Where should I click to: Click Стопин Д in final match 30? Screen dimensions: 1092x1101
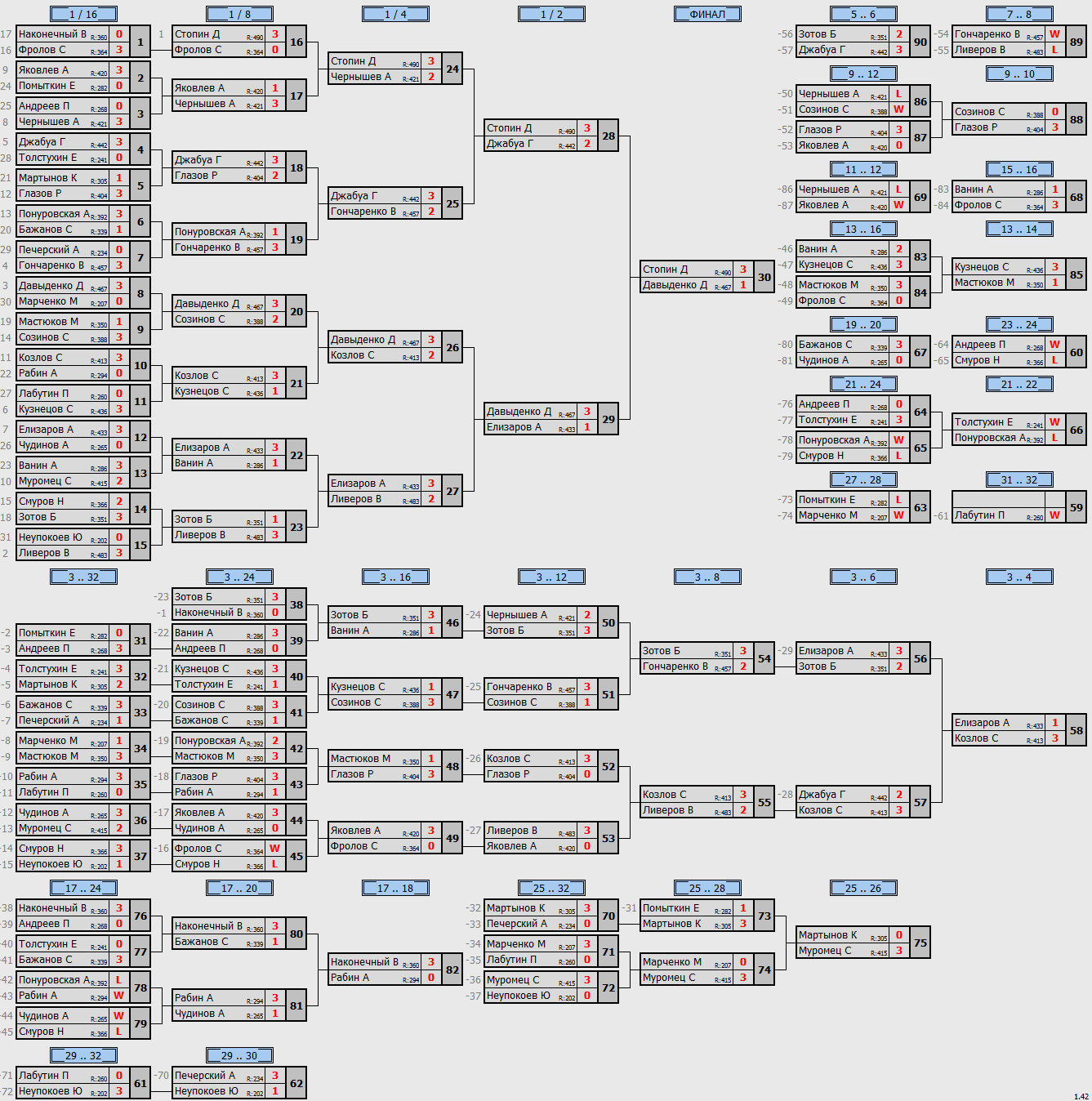coord(666,270)
